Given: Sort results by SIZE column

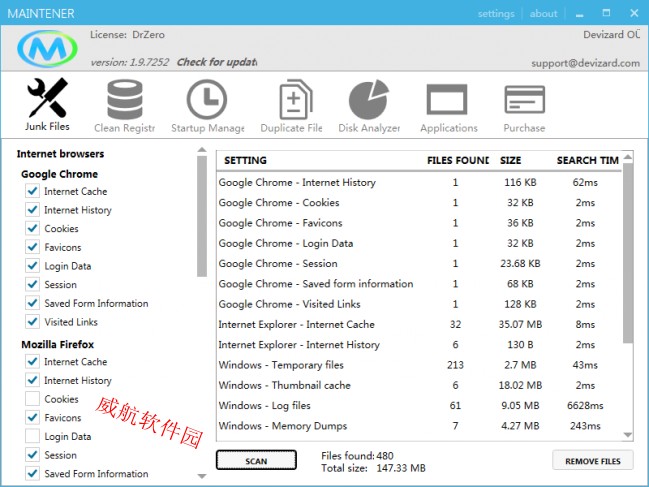Looking at the screenshot, I should click(x=511, y=160).
